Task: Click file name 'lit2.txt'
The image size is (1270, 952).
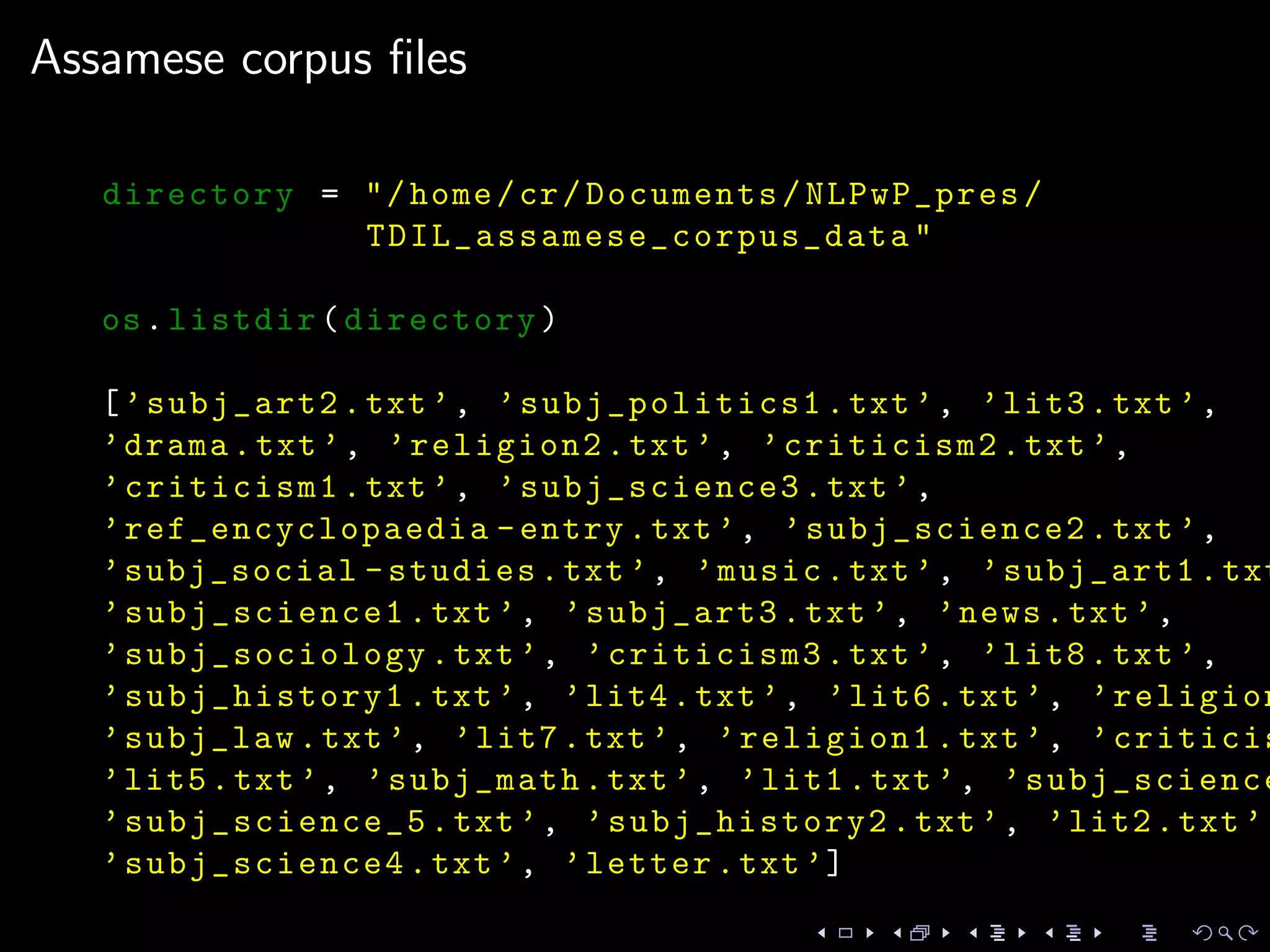Action: point(1153,822)
